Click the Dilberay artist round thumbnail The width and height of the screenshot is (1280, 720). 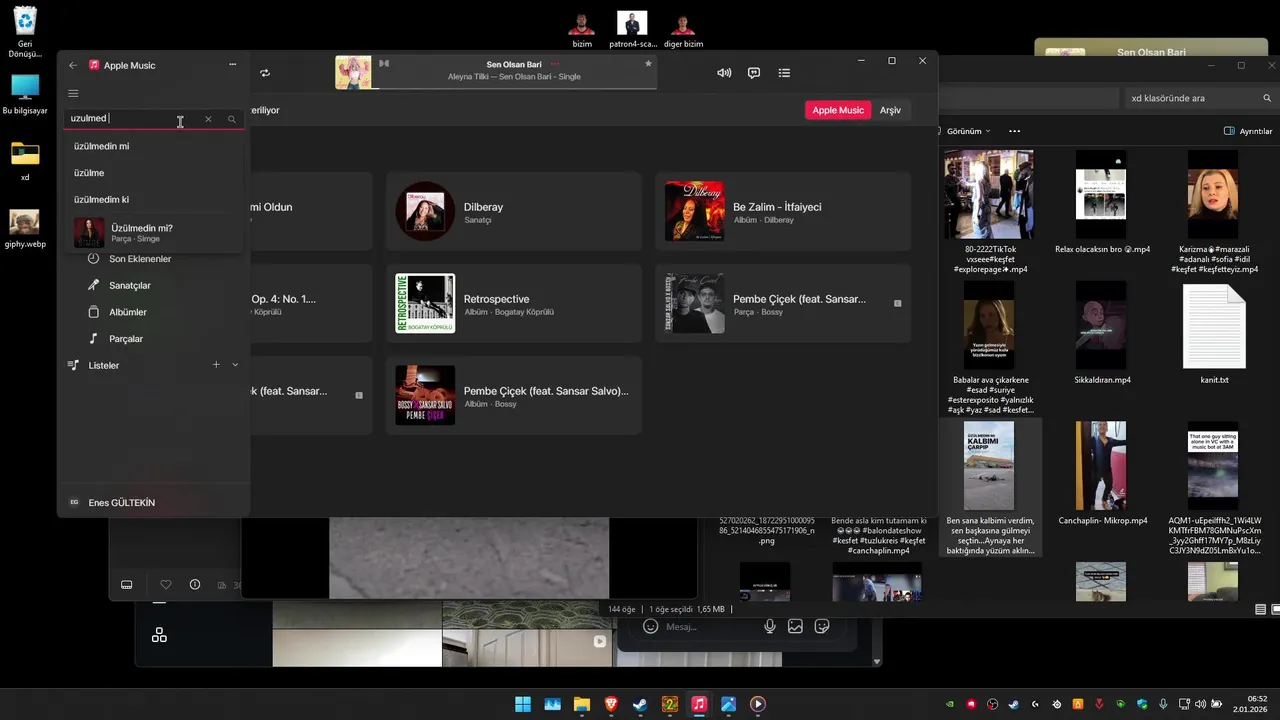coord(425,211)
